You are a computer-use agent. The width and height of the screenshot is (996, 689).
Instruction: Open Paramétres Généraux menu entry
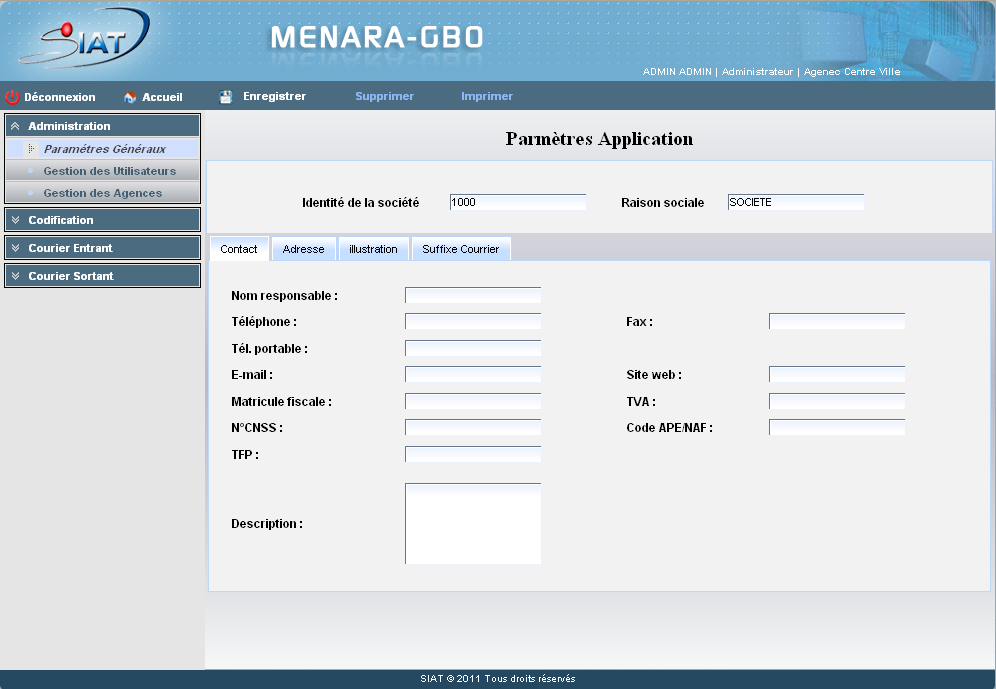(x=102, y=149)
